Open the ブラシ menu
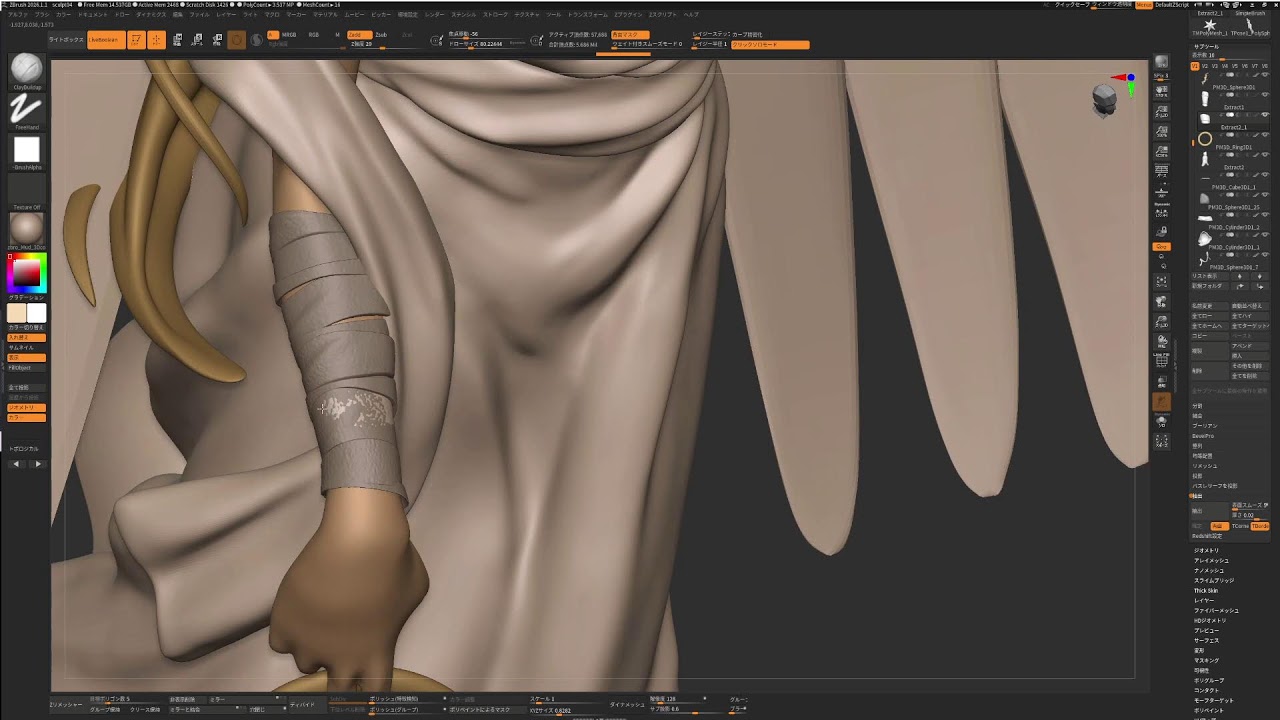 coord(41,15)
